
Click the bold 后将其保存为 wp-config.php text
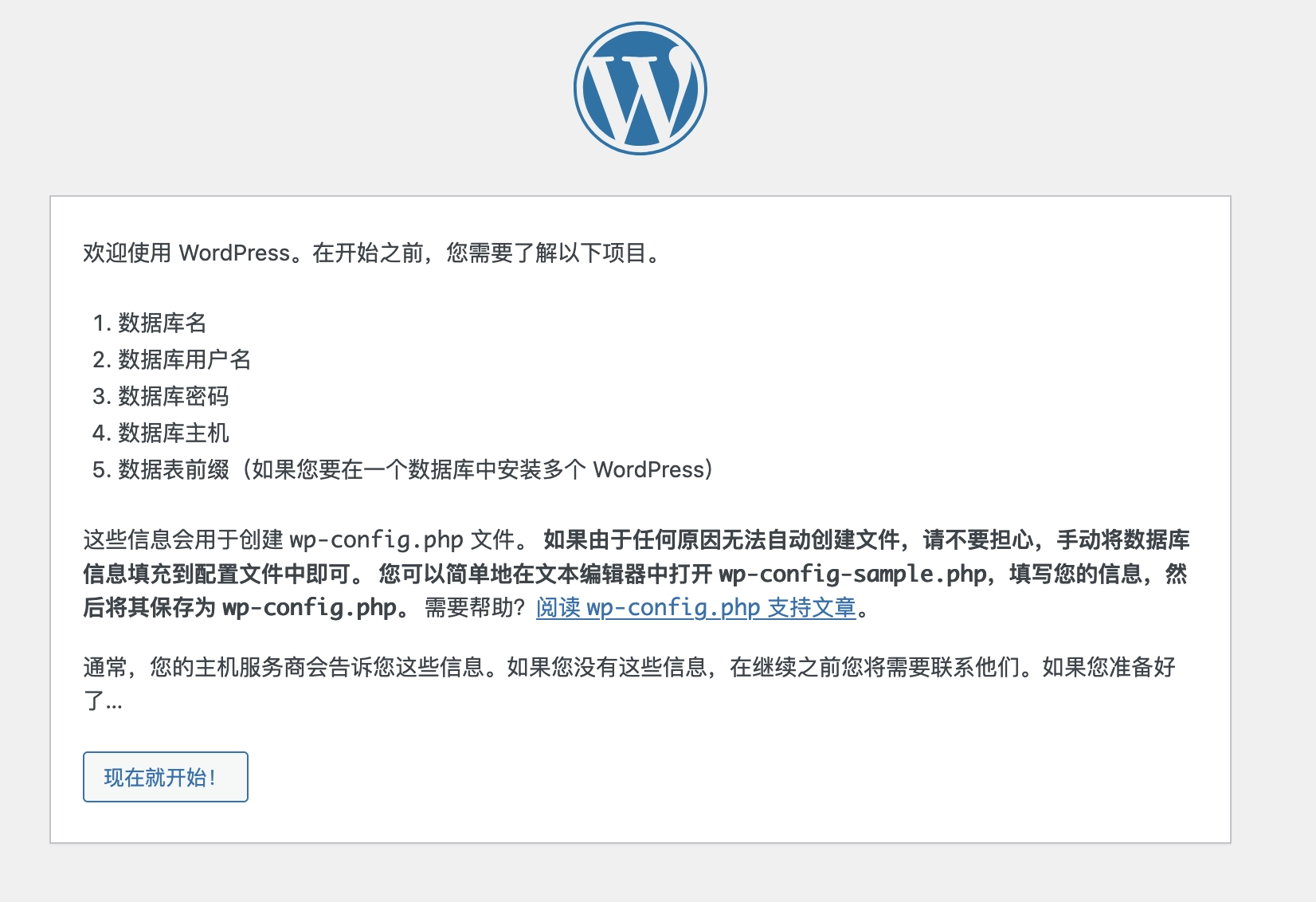pyautogui.click(x=239, y=608)
